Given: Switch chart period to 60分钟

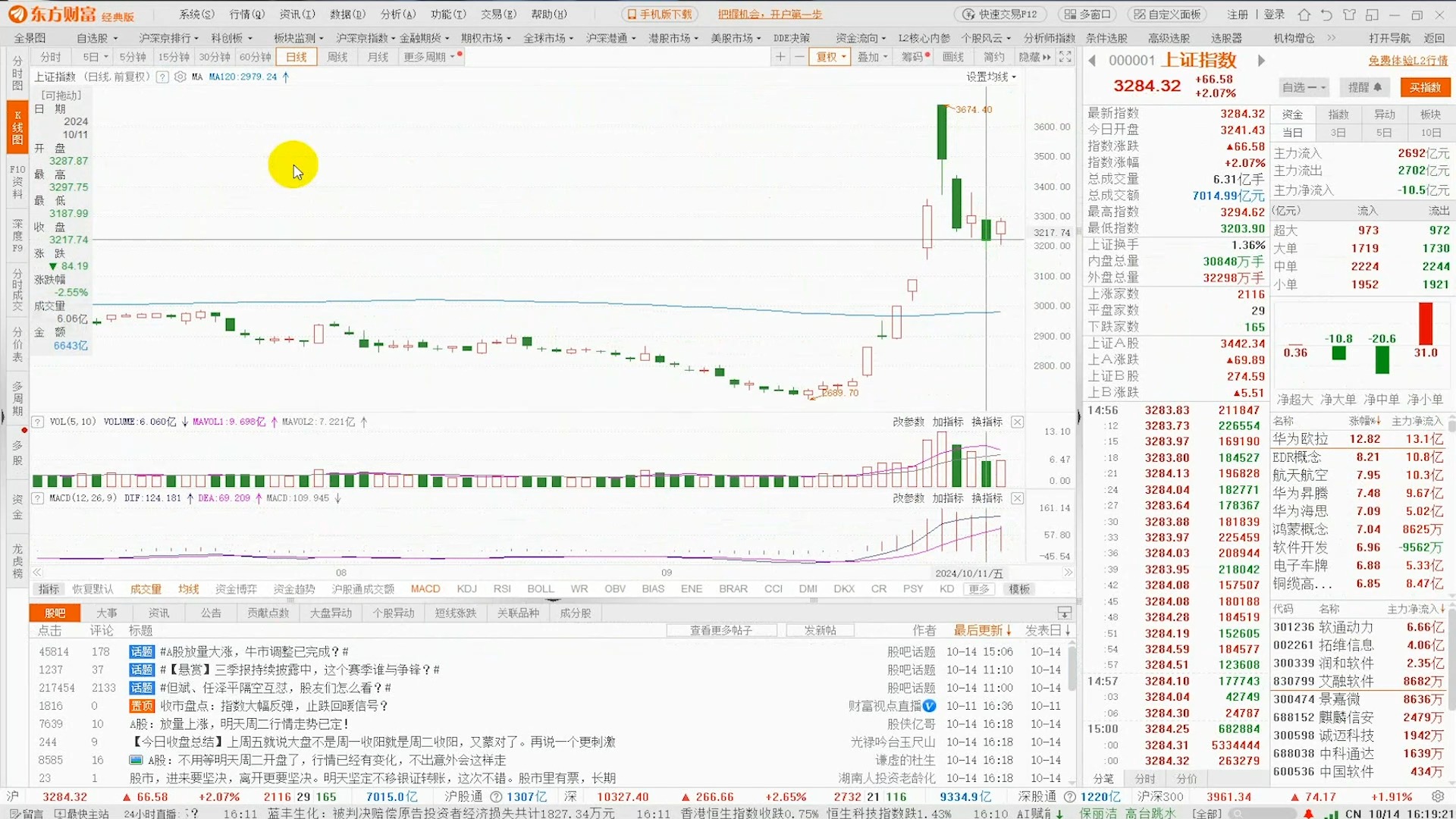Looking at the screenshot, I should pyautogui.click(x=255, y=57).
